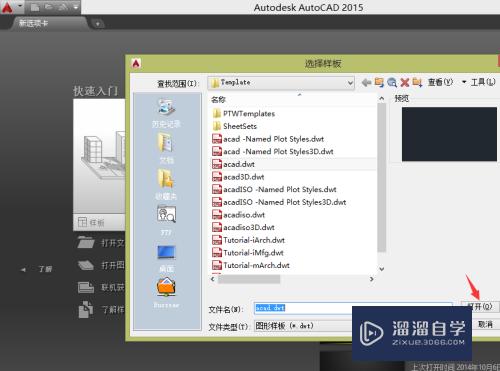This screenshot has width=500, height=371.
Task: Open the AutoCAD application menu logo
Action: click(x=7, y=7)
